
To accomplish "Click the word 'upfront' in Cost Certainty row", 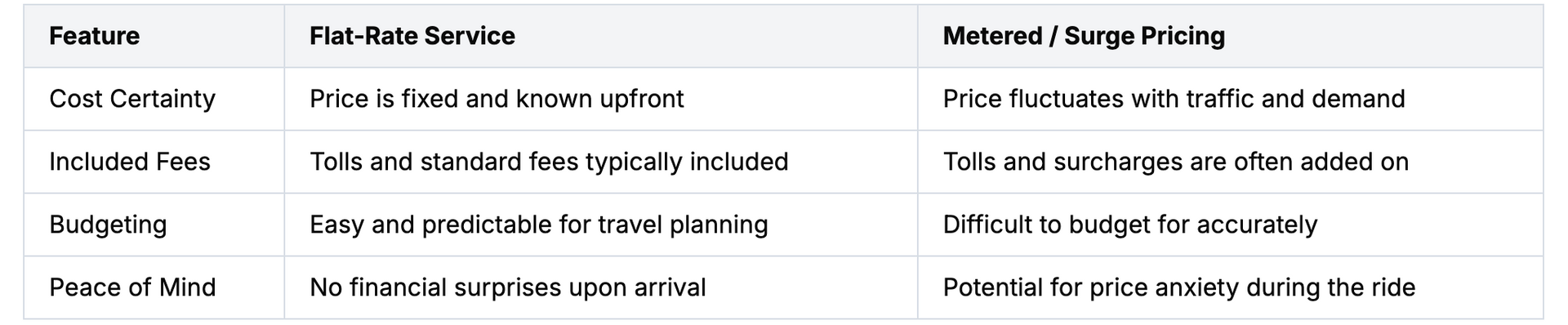I will pos(642,100).
